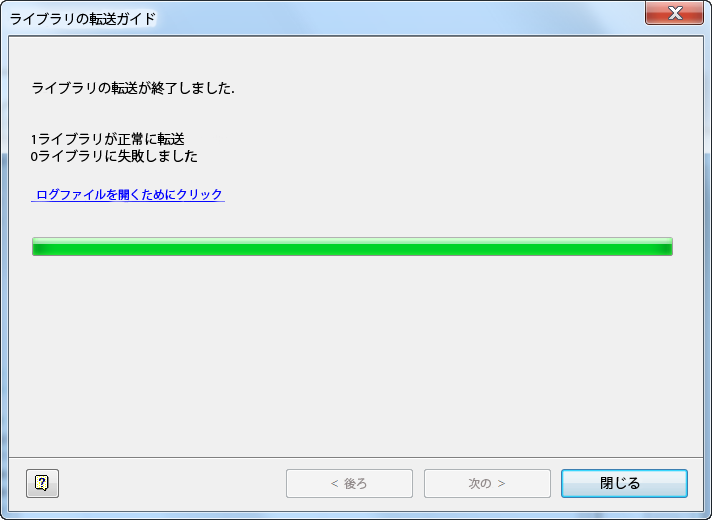
Task: Open help with the question mark icon
Action: 42,483
